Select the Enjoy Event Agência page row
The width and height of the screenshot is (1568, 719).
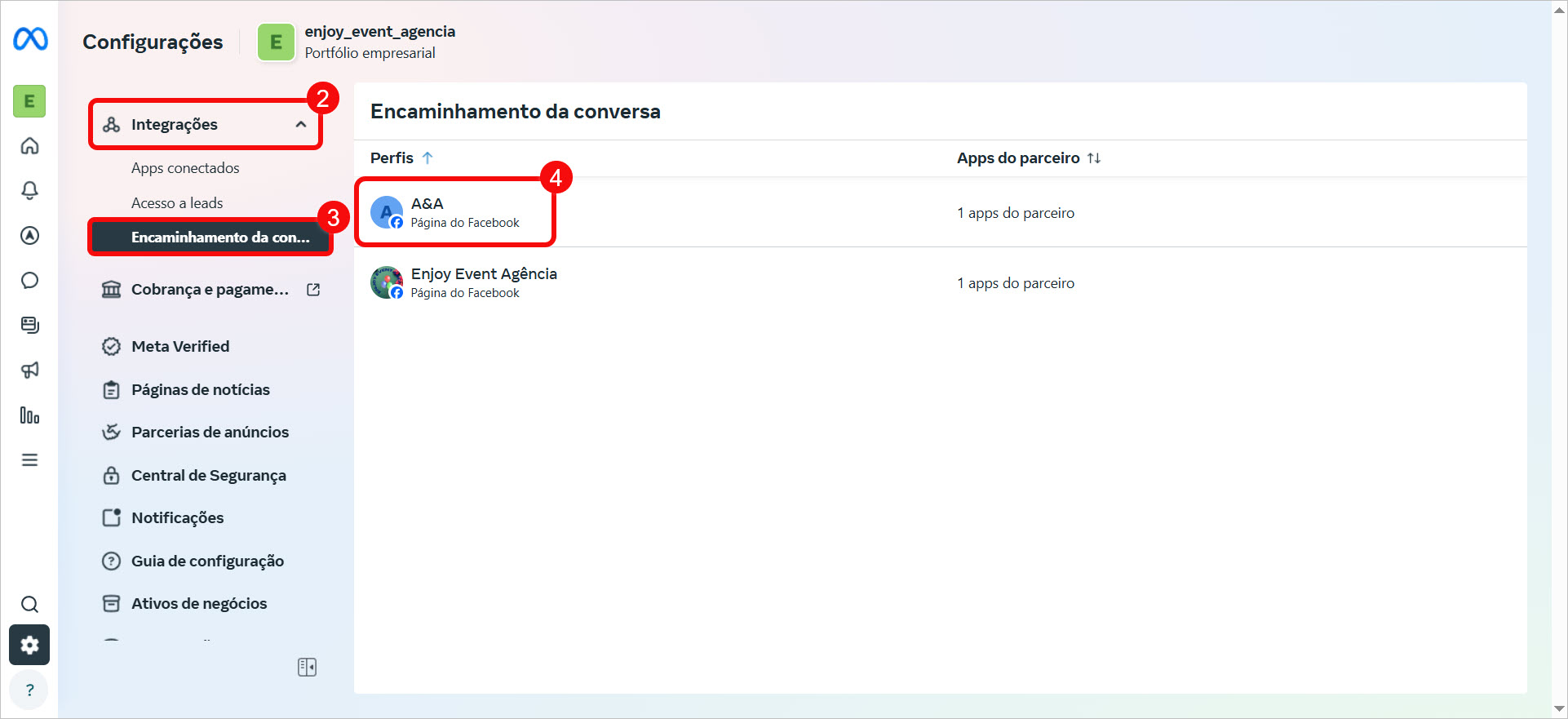point(941,283)
